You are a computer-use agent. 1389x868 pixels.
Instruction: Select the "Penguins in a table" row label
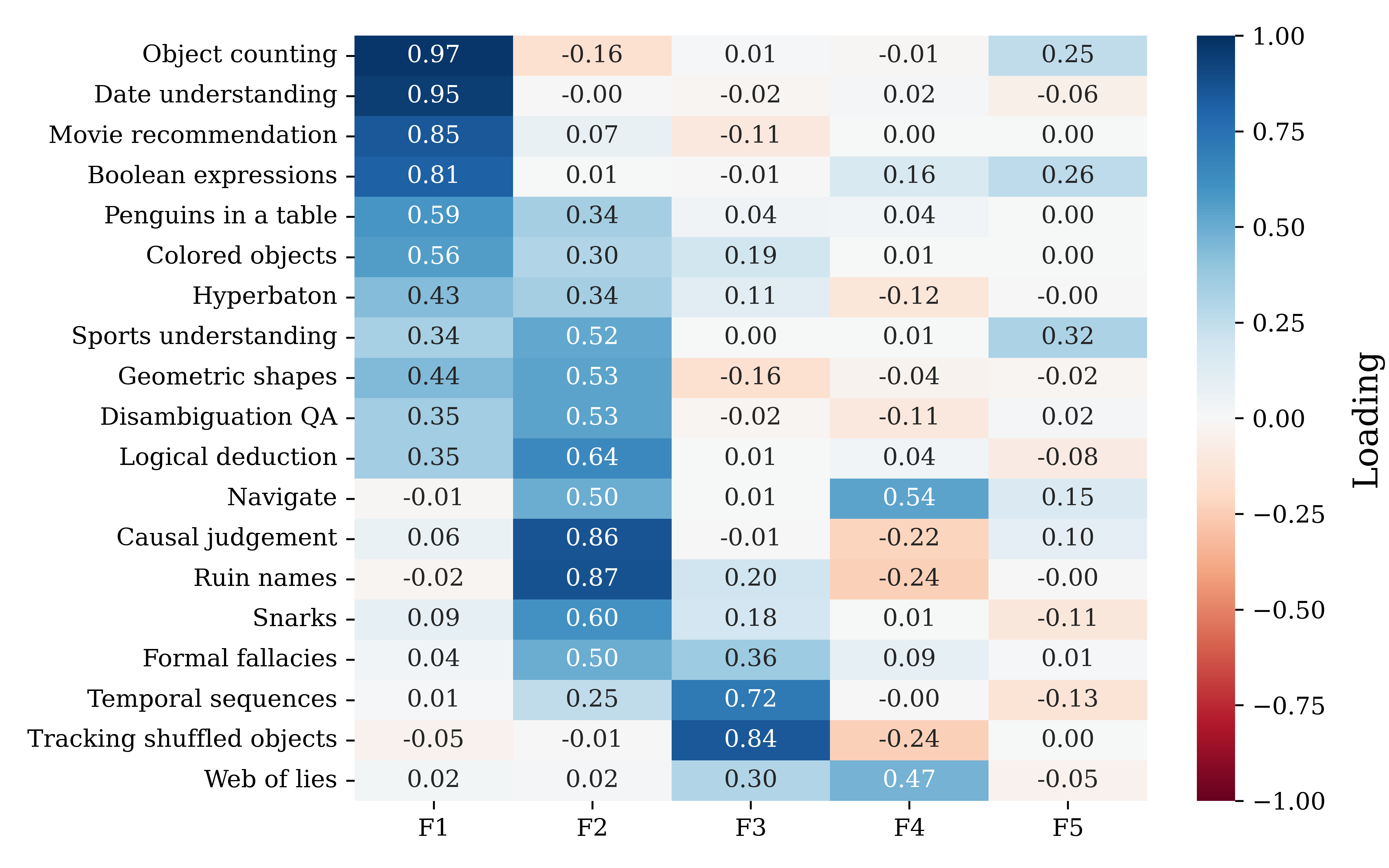[221, 216]
